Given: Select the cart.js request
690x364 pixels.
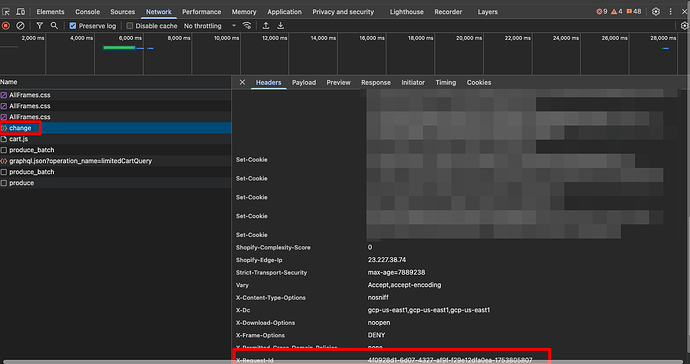Looking at the screenshot, I should coord(116,139).
